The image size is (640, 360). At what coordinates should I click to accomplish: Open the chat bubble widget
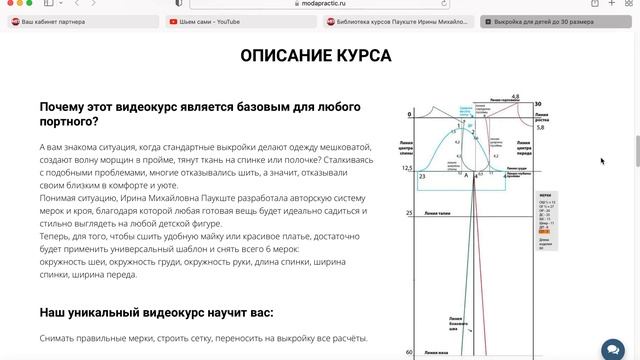613,350
